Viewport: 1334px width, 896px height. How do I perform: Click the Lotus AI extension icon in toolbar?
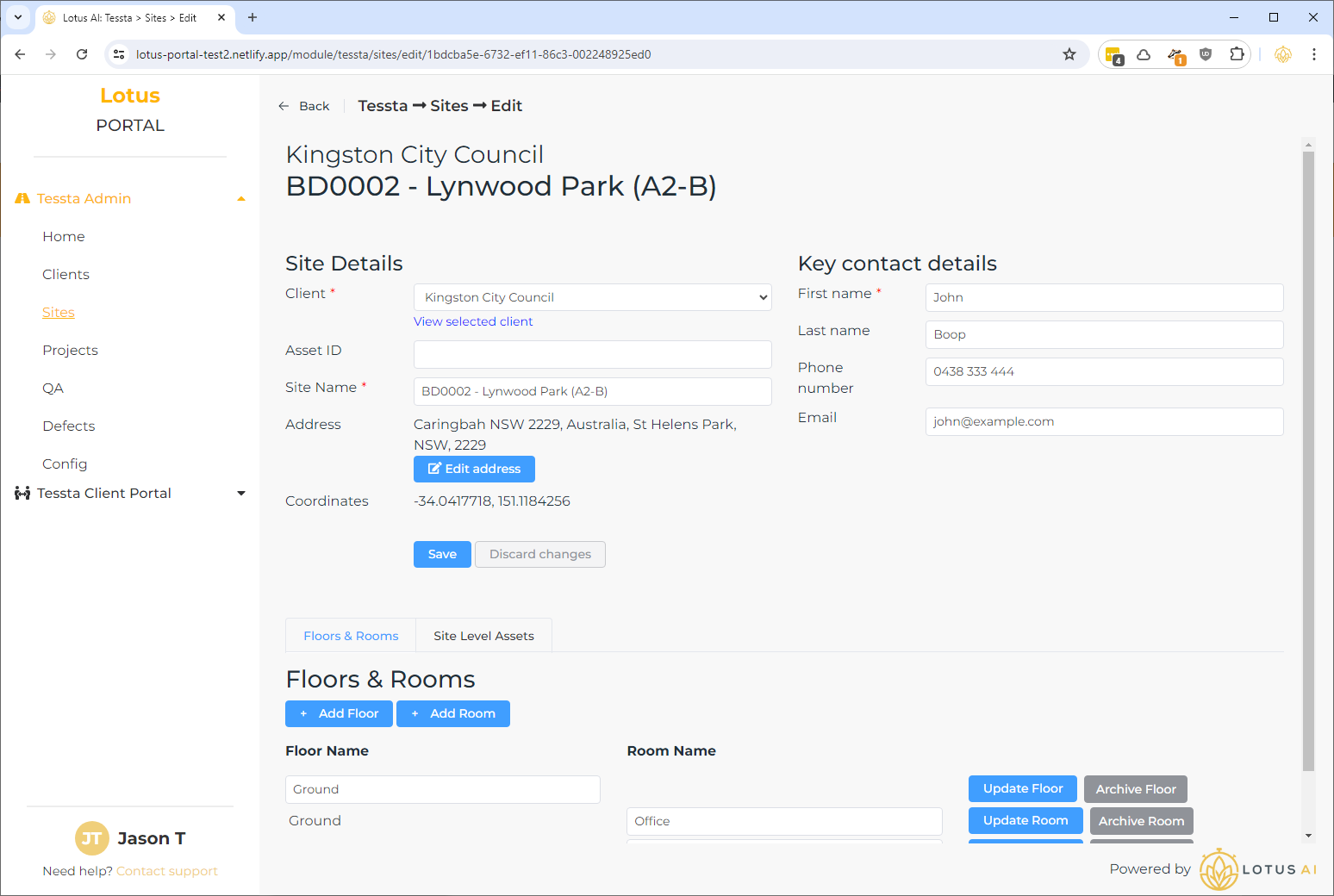[1283, 54]
